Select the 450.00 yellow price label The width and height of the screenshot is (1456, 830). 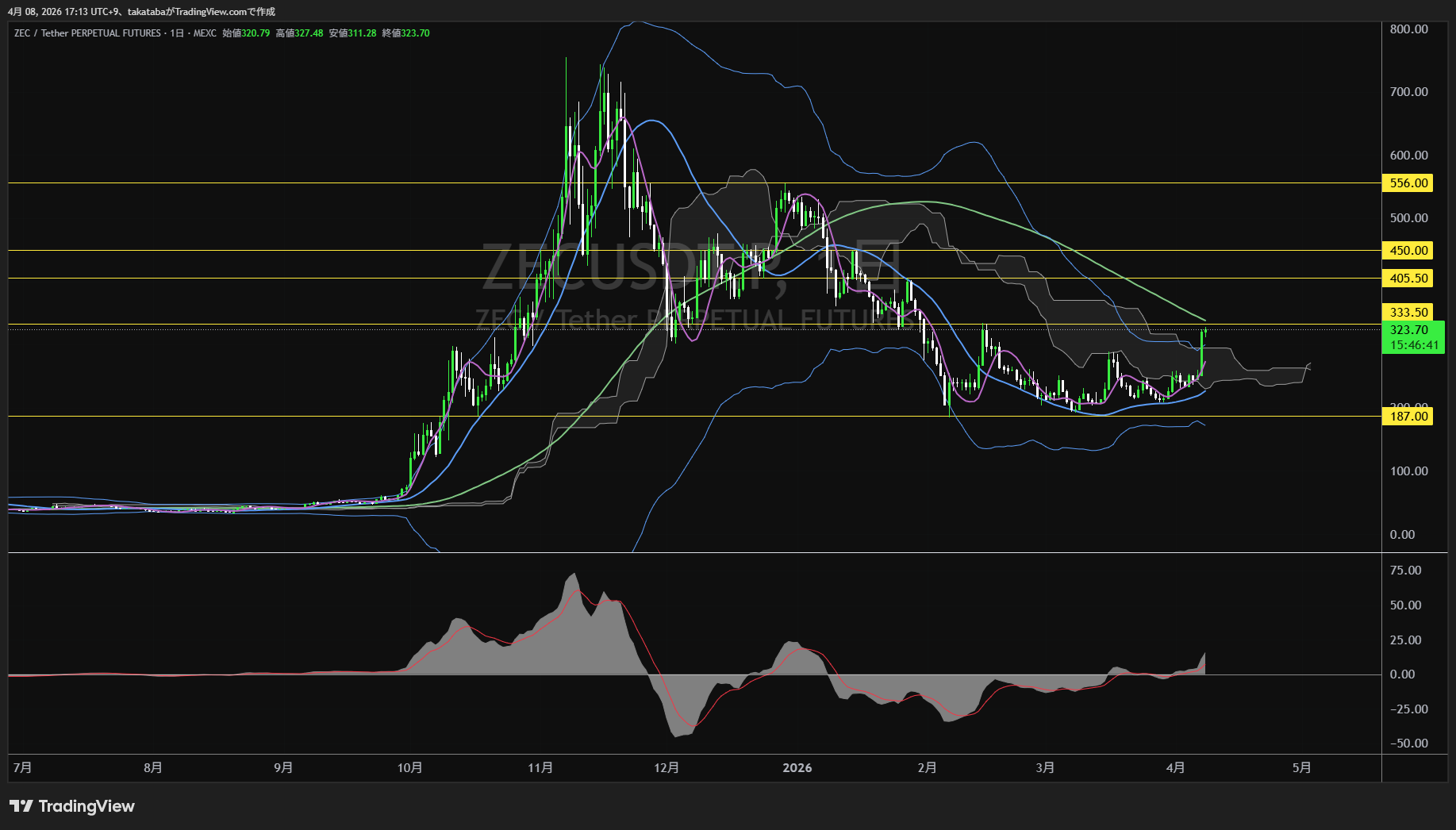tap(1408, 251)
